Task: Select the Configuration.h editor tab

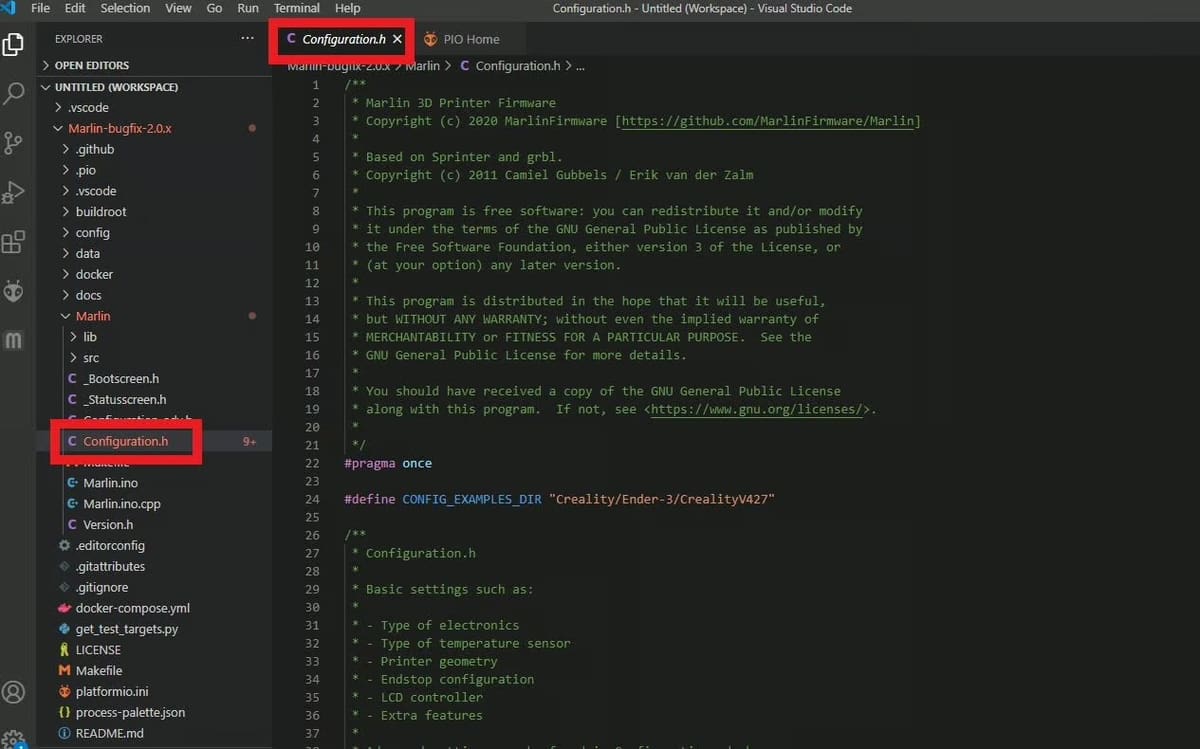Action: (343, 39)
